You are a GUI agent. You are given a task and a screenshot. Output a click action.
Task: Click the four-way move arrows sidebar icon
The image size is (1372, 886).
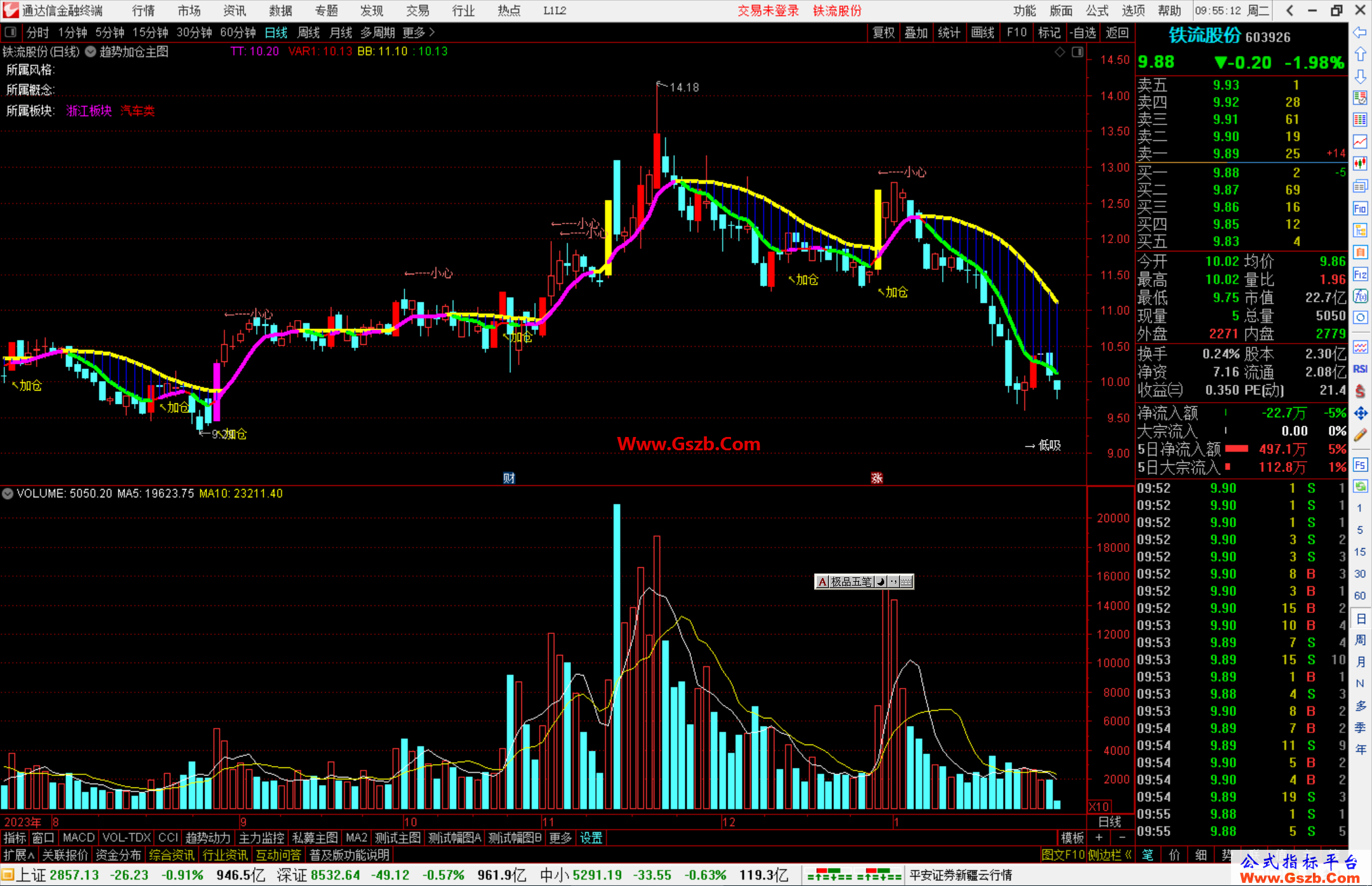coord(1360,413)
